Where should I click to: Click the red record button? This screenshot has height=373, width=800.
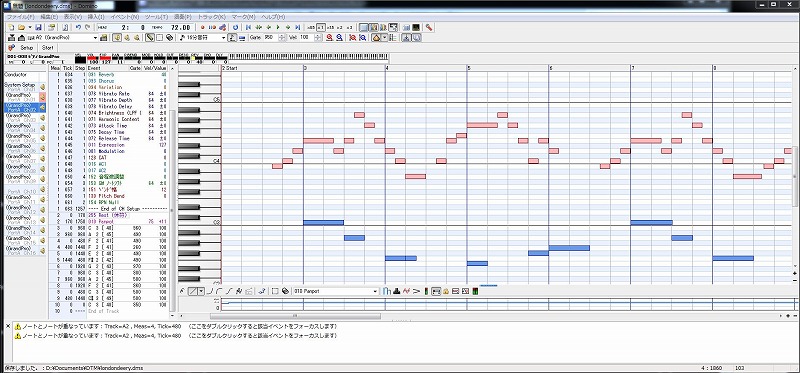pyautogui.click(x=203, y=27)
